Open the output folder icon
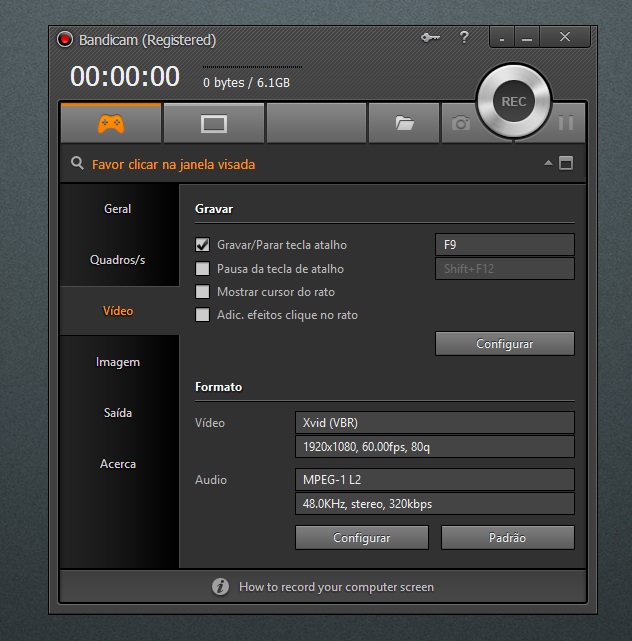 pos(404,123)
